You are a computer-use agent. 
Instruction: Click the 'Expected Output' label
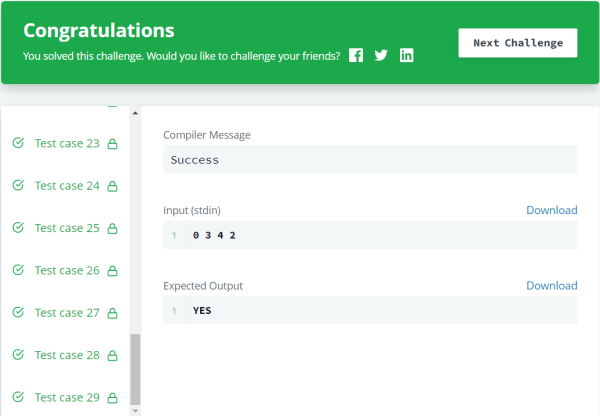pos(203,286)
